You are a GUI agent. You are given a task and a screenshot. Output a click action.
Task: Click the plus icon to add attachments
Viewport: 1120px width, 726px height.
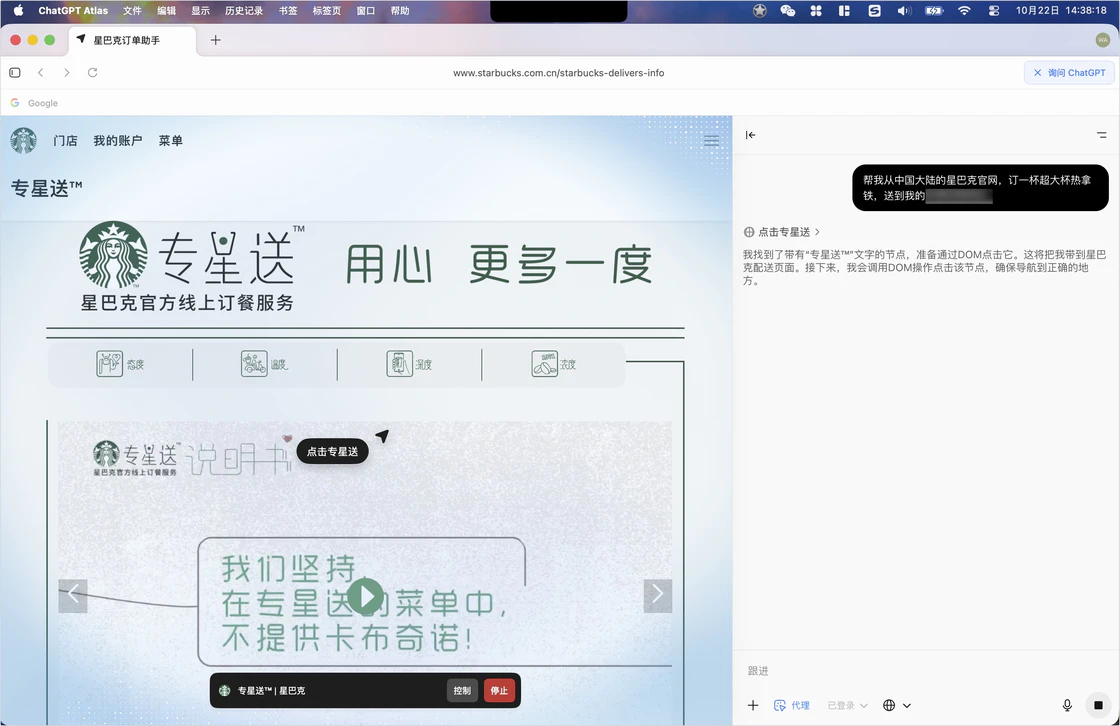(753, 705)
